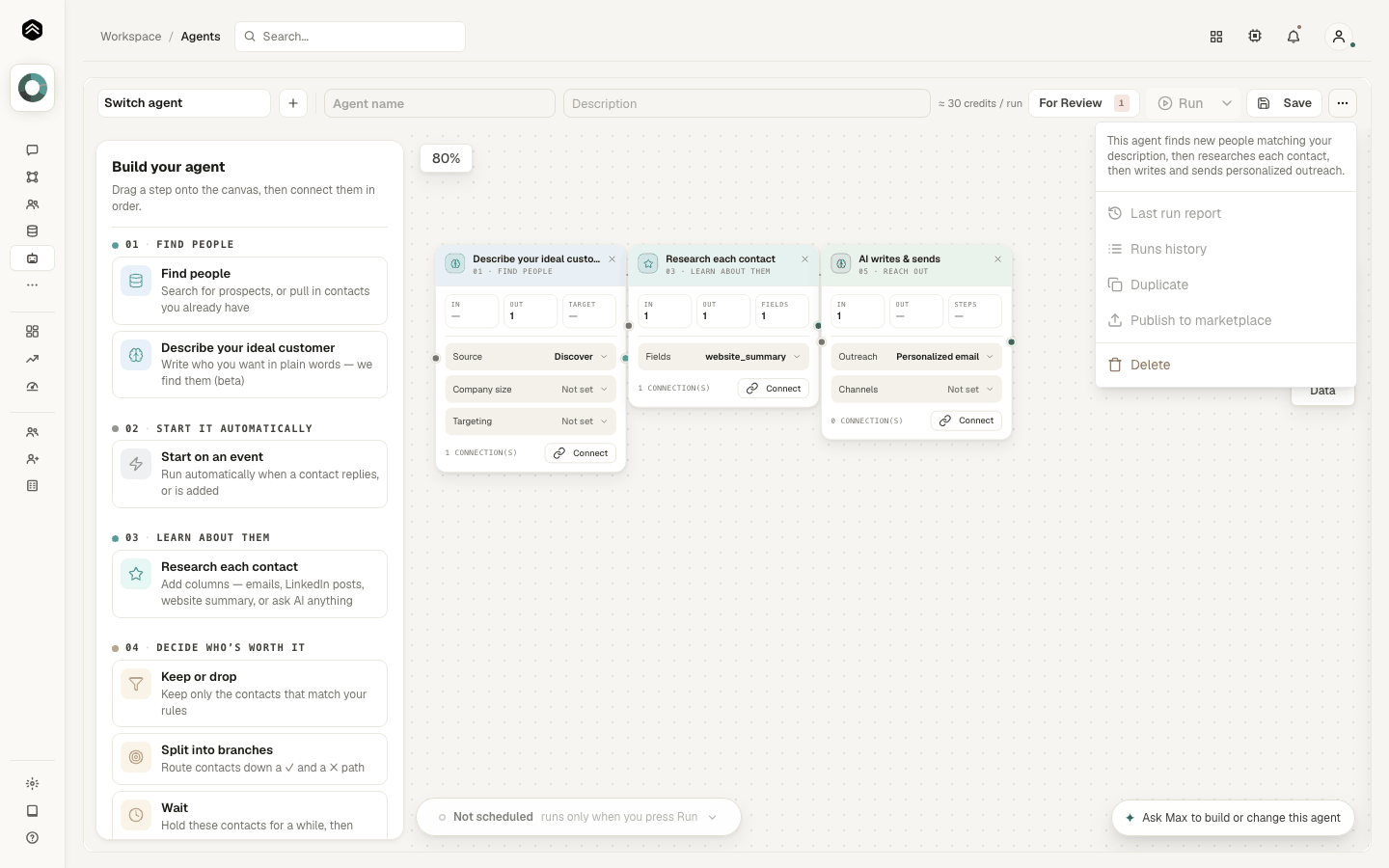1389x868 pixels.
Task: Open the Channels dropdown
Action: [916, 390]
